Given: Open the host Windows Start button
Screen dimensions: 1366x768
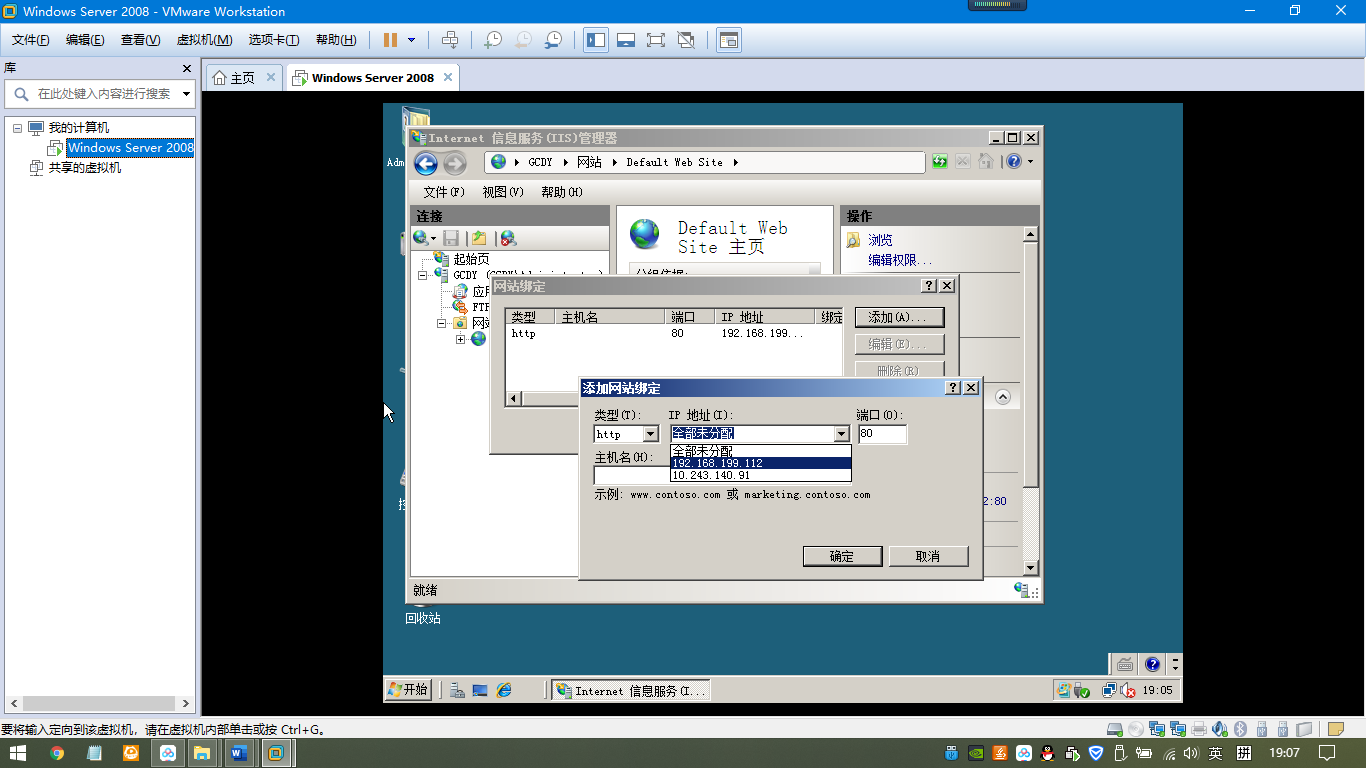Looking at the screenshot, I should pyautogui.click(x=18, y=753).
